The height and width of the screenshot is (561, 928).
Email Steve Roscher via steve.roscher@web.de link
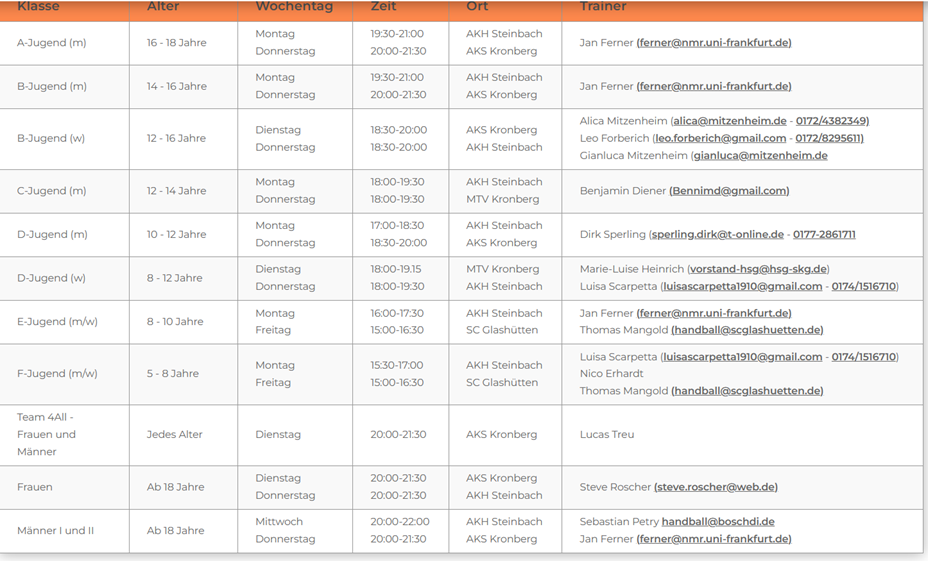click(715, 488)
